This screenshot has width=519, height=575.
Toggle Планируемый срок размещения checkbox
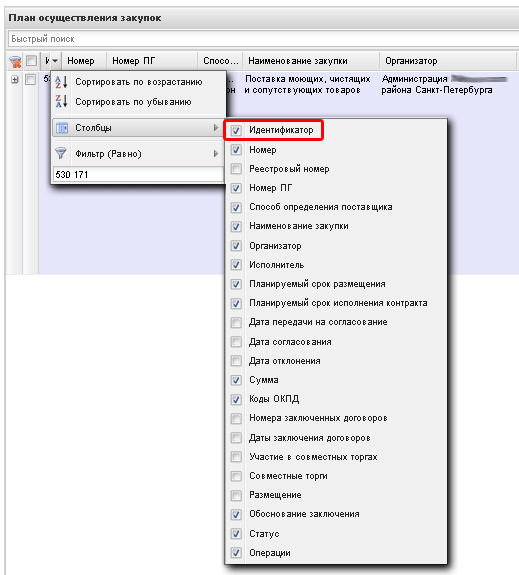236,284
